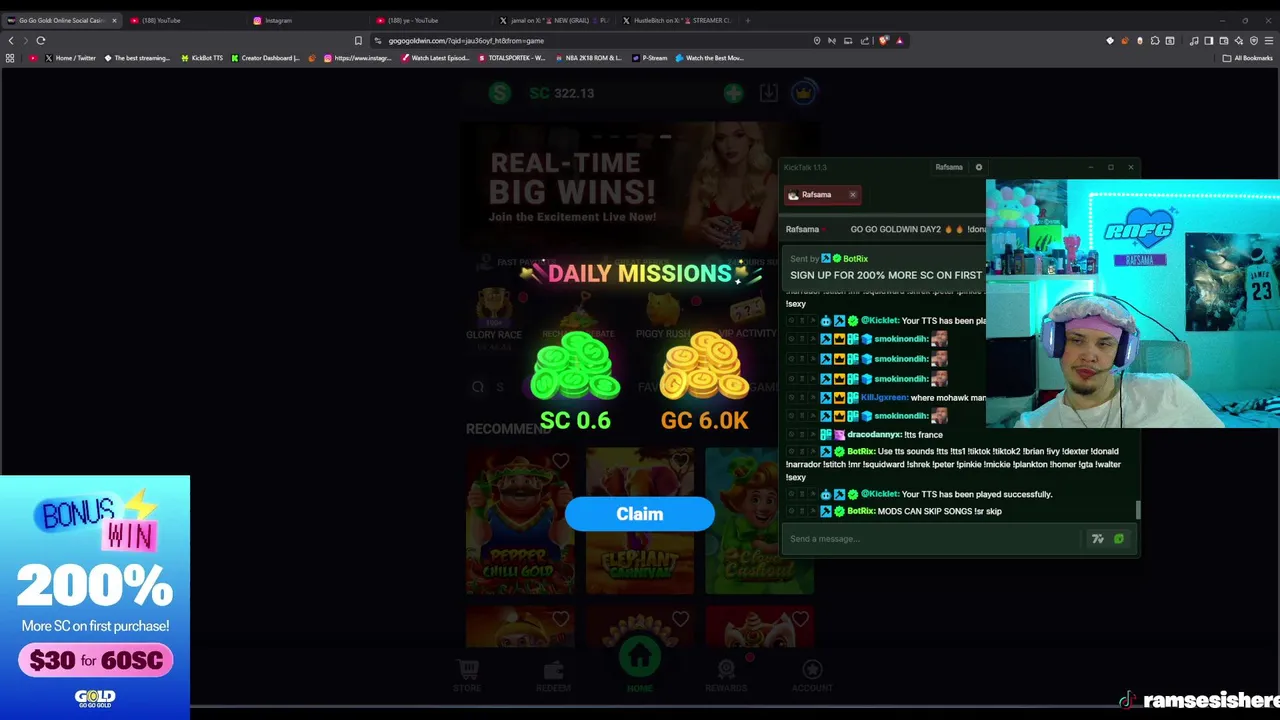The image size is (1280, 720).
Task: Open Elephant Carnival game thumbnail
Action: [x=640, y=521]
